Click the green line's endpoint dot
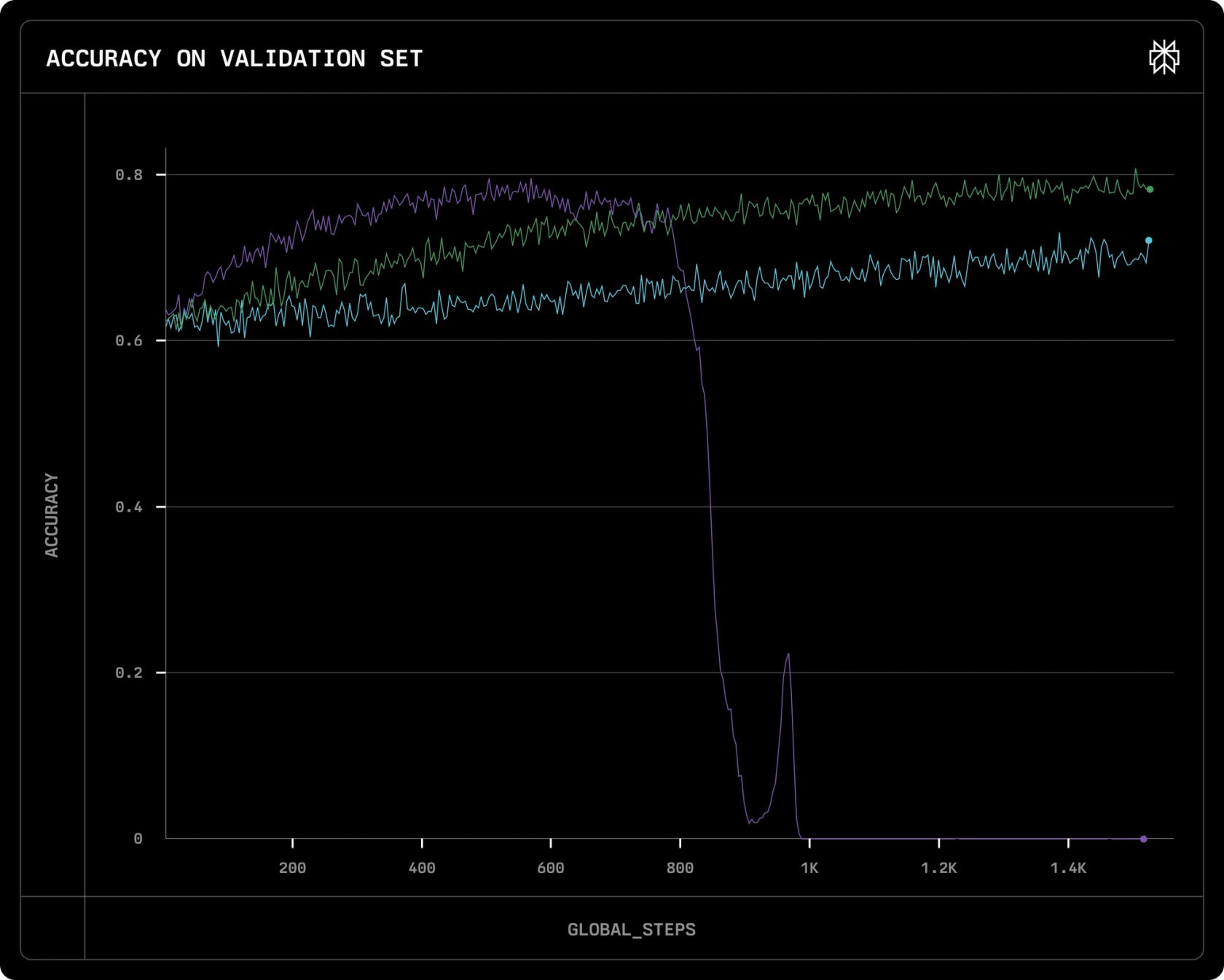1224x980 pixels. [x=1150, y=189]
